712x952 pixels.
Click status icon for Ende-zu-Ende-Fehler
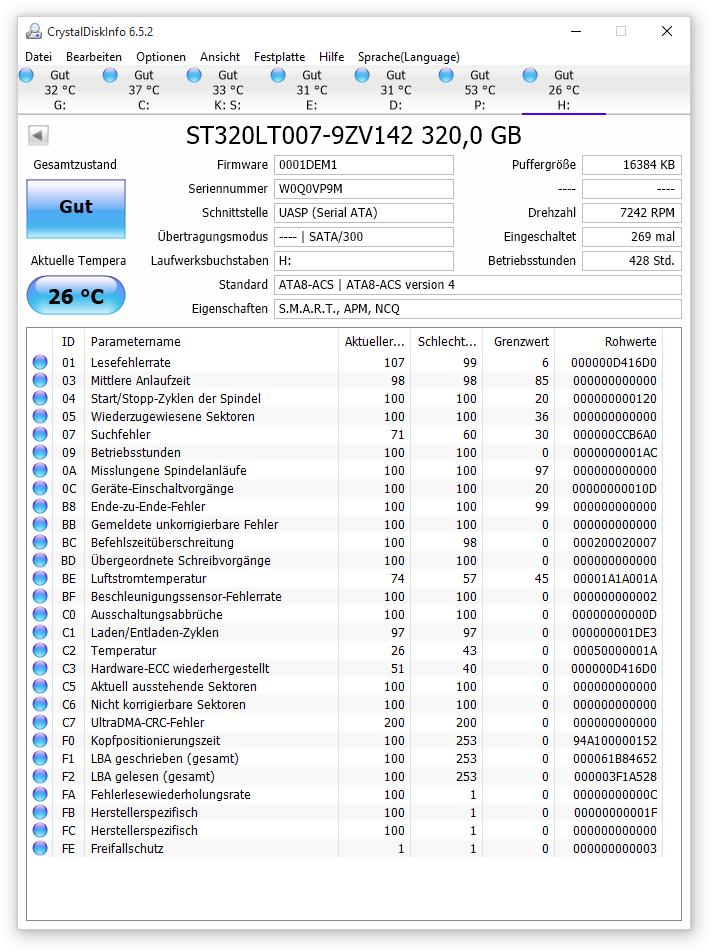[x=40, y=506]
